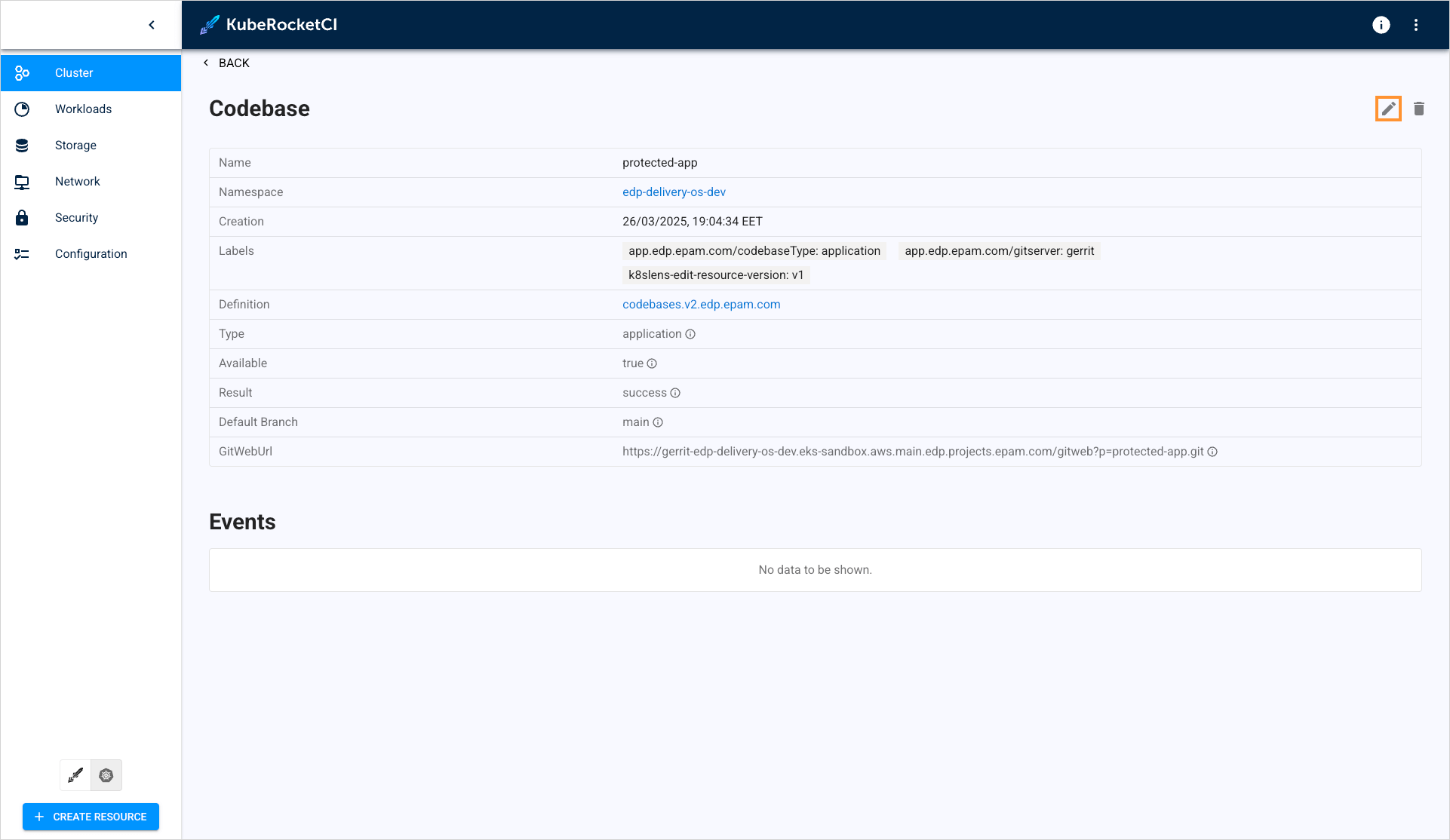This screenshot has width=1450, height=840.
Task: Open the info icon in top bar
Action: 1381,25
